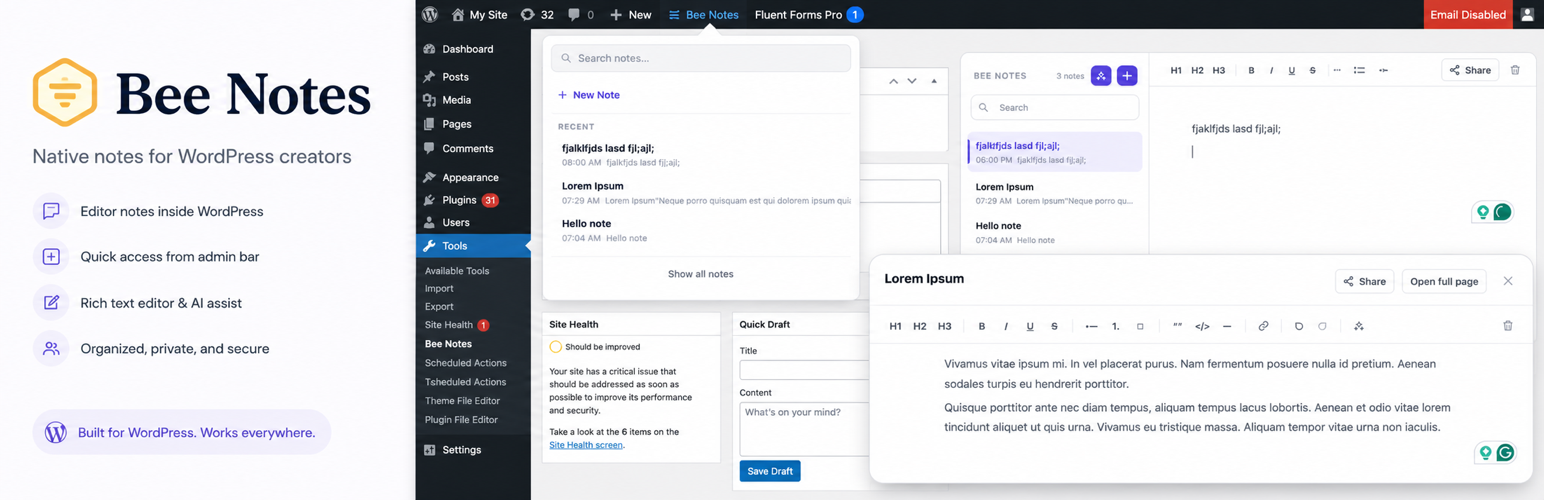
Task: Apply H1 heading in the full-page editor toolbar
Action: click(x=1176, y=70)
